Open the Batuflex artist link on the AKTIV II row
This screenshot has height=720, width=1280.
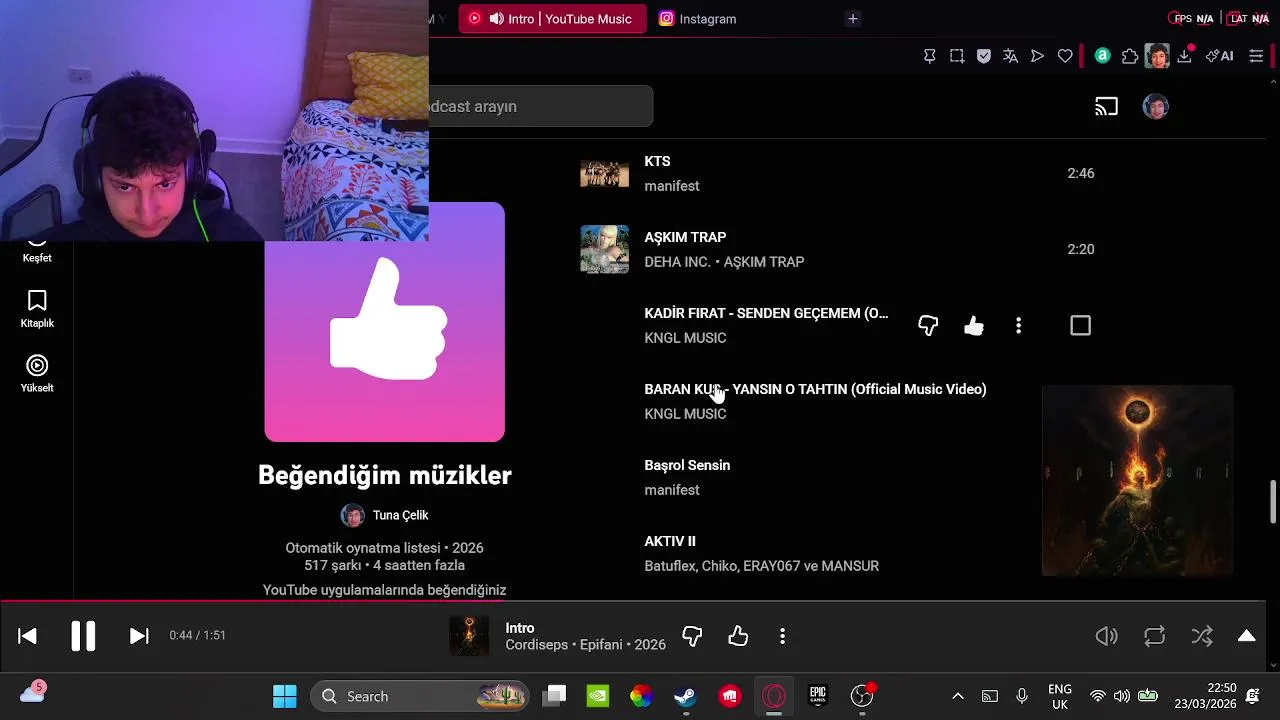click(669, 566)
